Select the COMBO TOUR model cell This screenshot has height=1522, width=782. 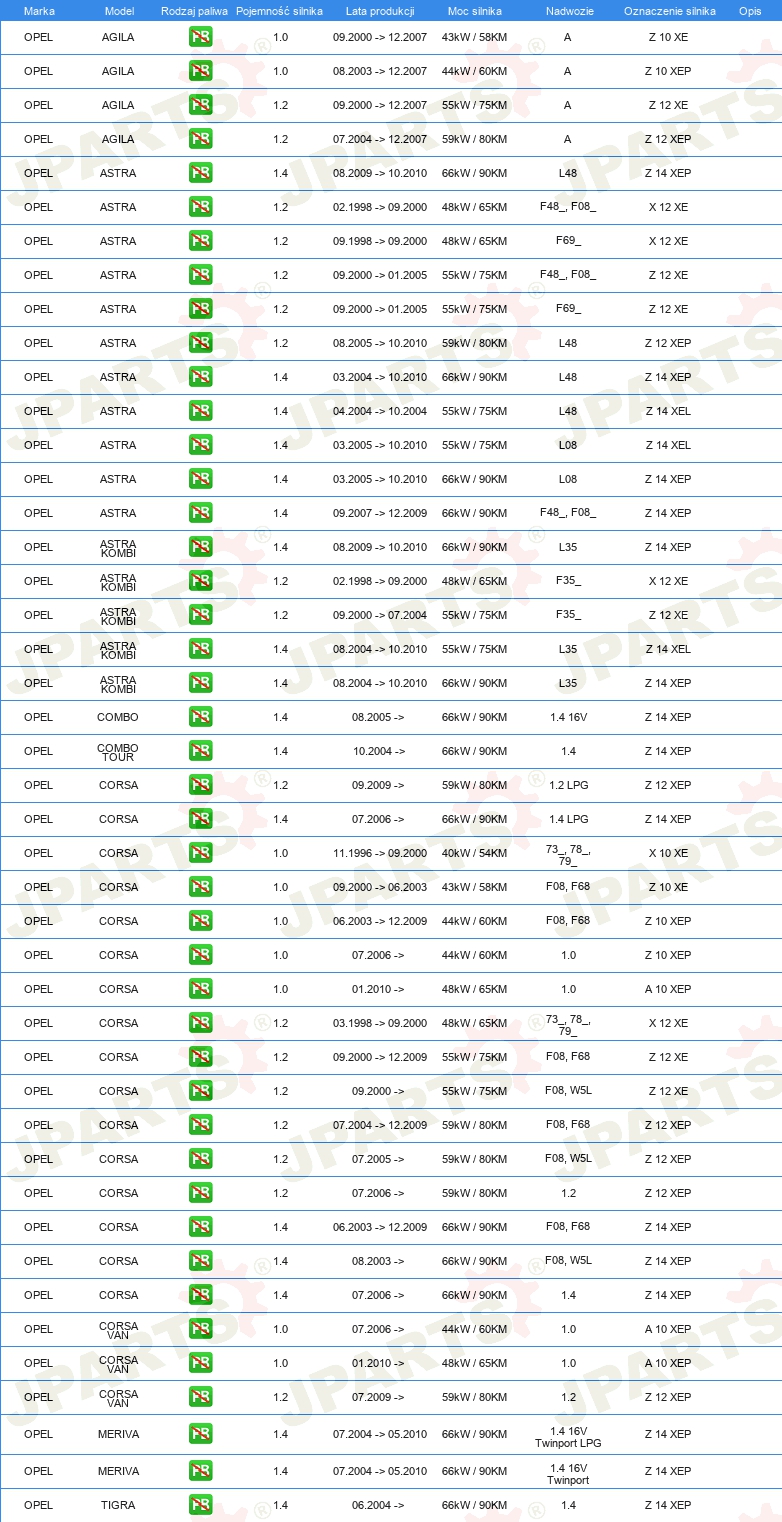pos(118,752)
